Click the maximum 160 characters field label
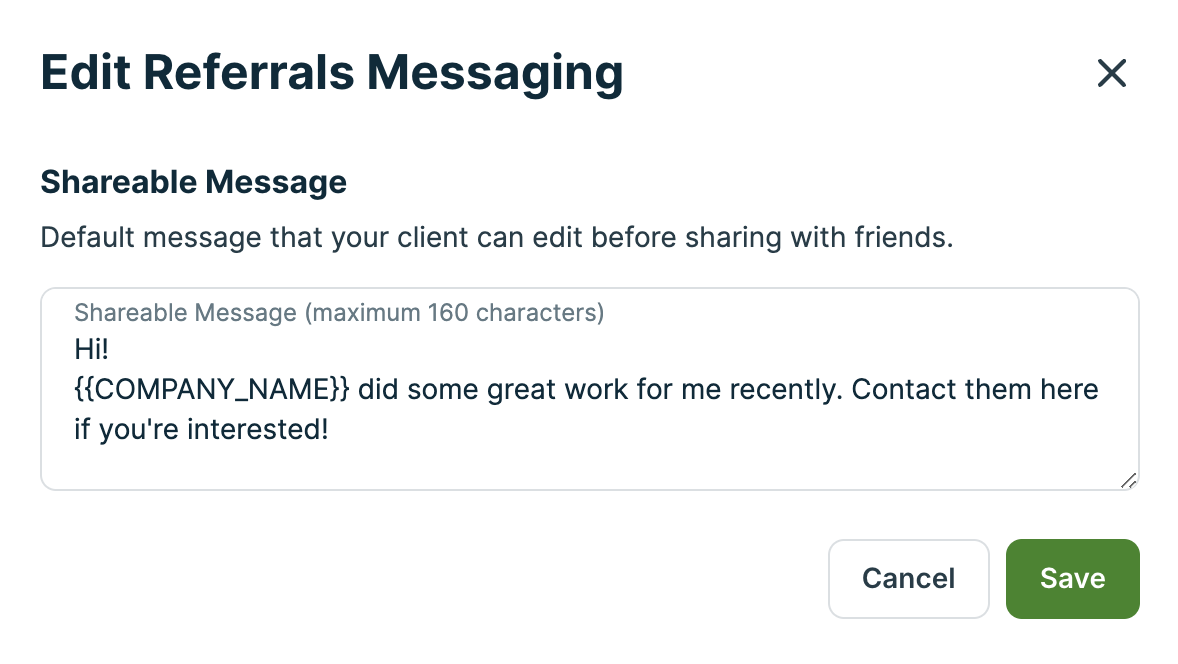Screen dimensions: 1178x664 [x=339, y=313]
